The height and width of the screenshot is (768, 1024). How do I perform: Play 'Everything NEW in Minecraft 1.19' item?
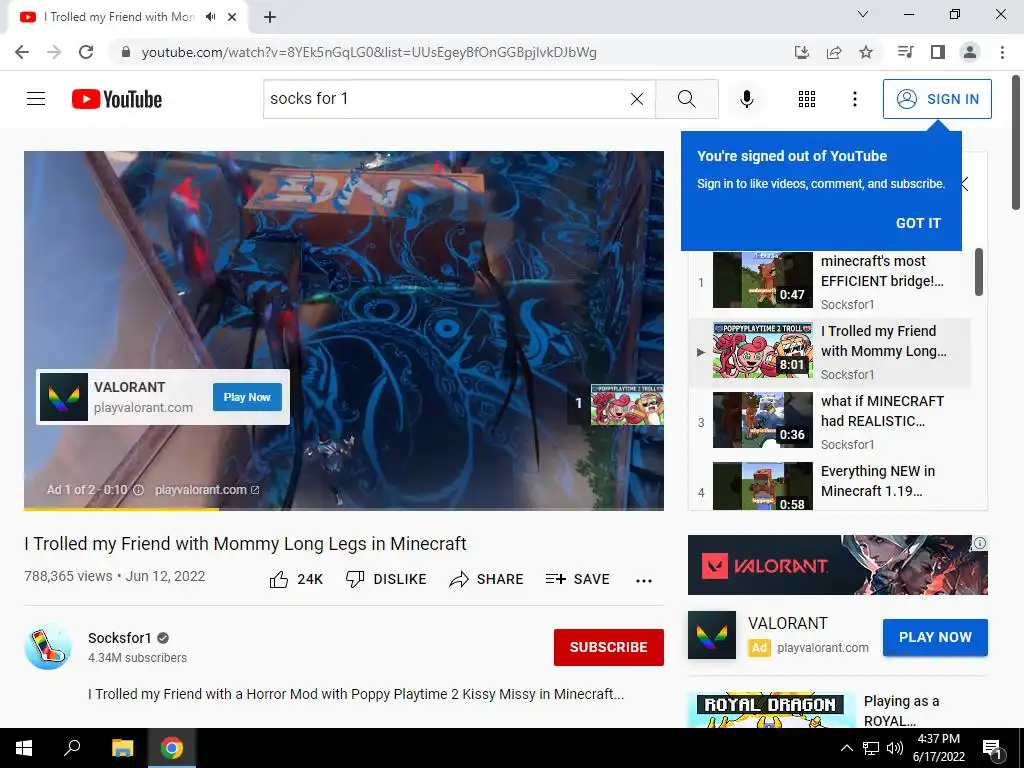point(830,485)
